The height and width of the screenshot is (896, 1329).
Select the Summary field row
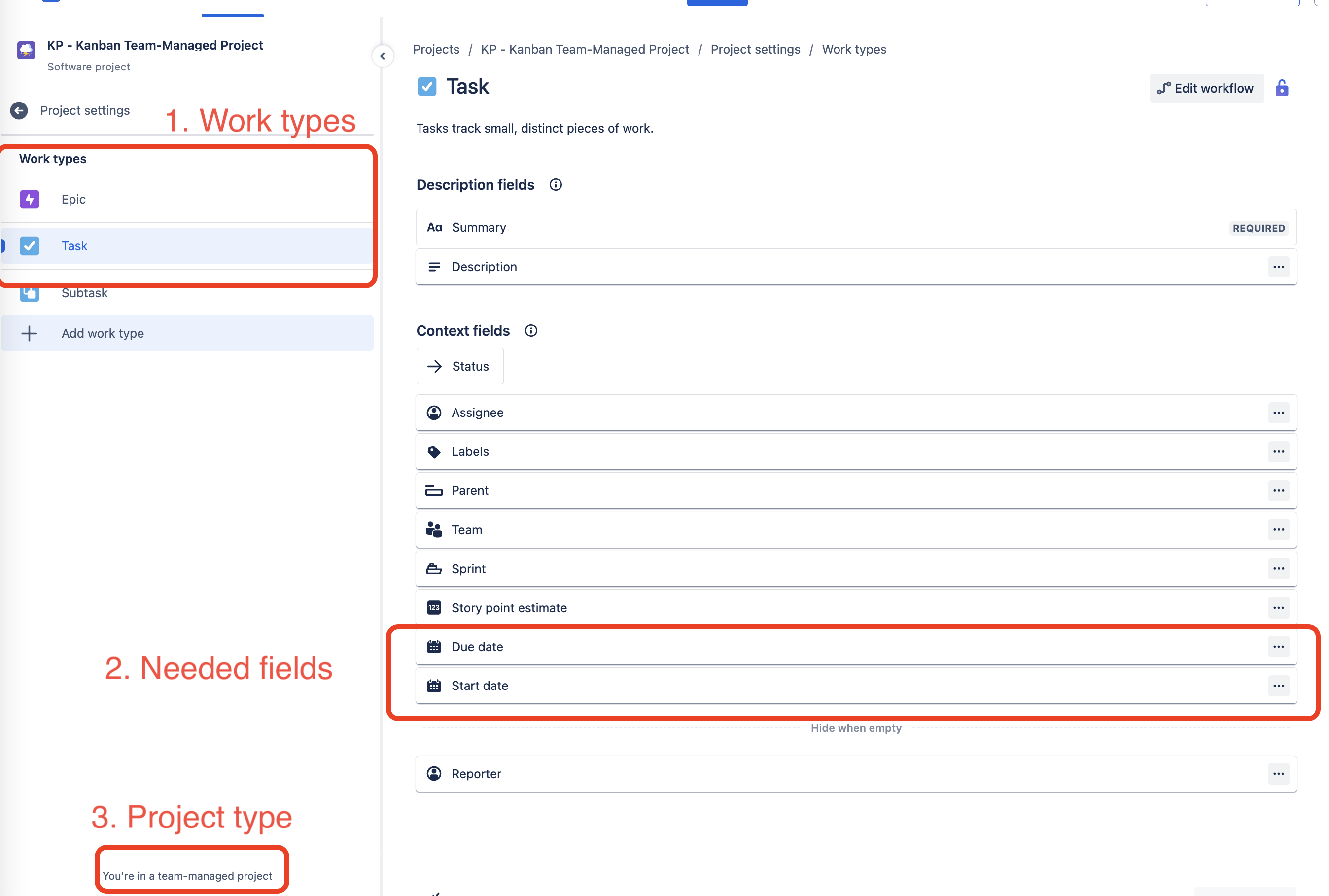tap(856, 227)
